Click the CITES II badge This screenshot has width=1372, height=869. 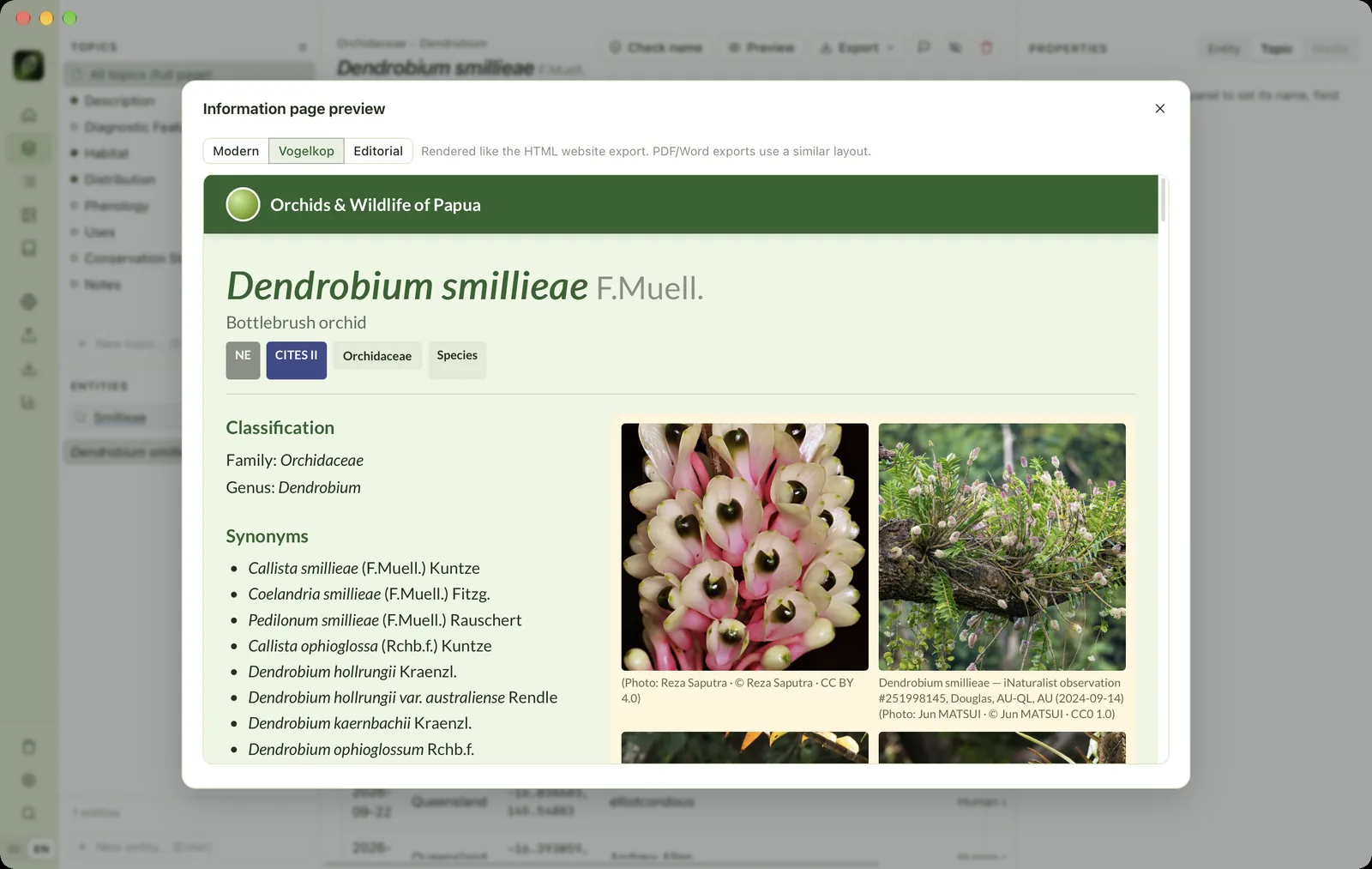click(296, 360)
